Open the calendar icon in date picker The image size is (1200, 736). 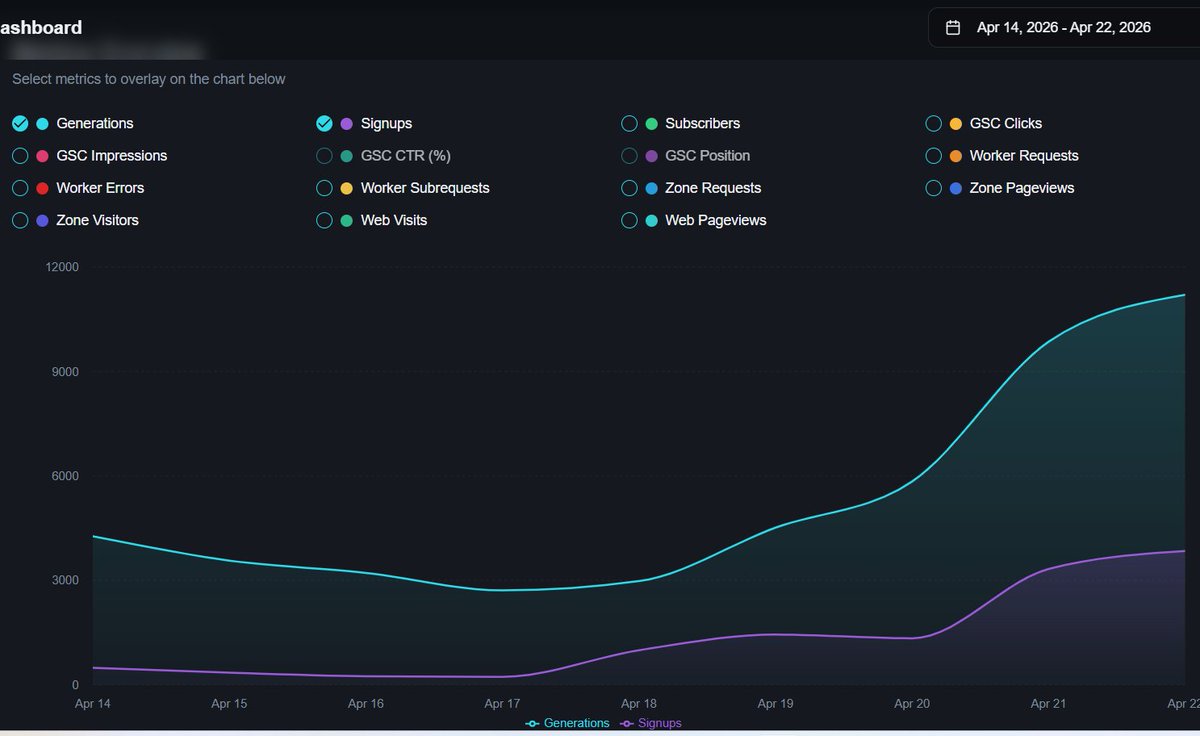pos(953,28)
